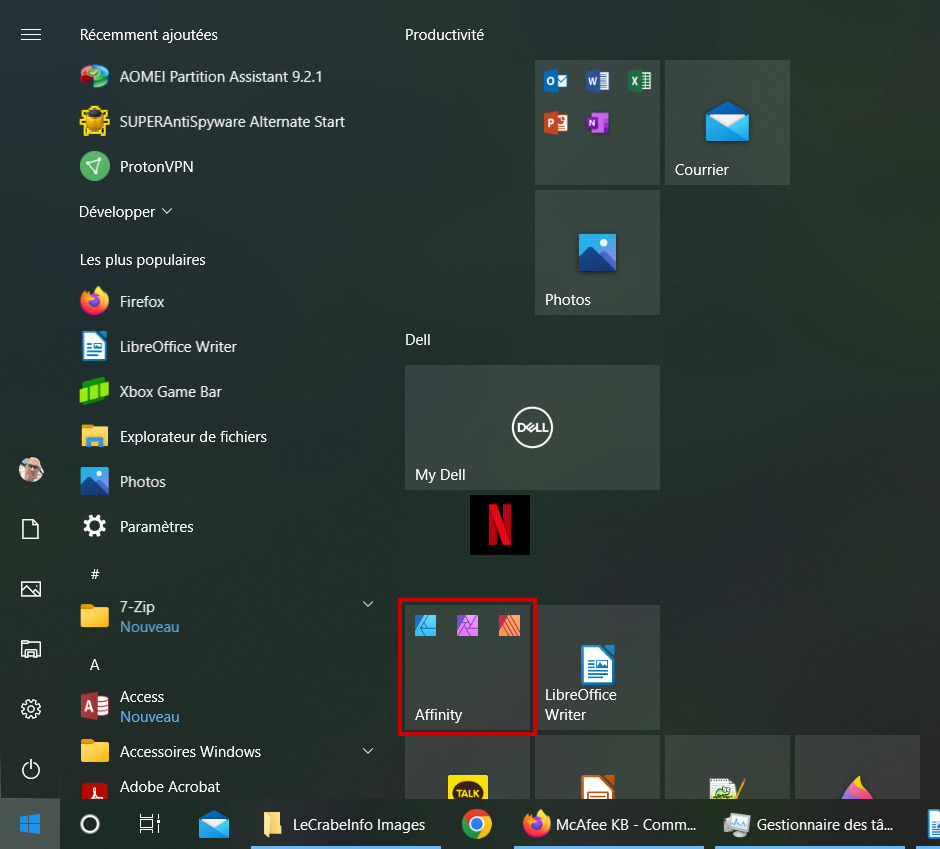Open OneNote from the Office tile group
The image size is (940, 849).
point(598,123)
